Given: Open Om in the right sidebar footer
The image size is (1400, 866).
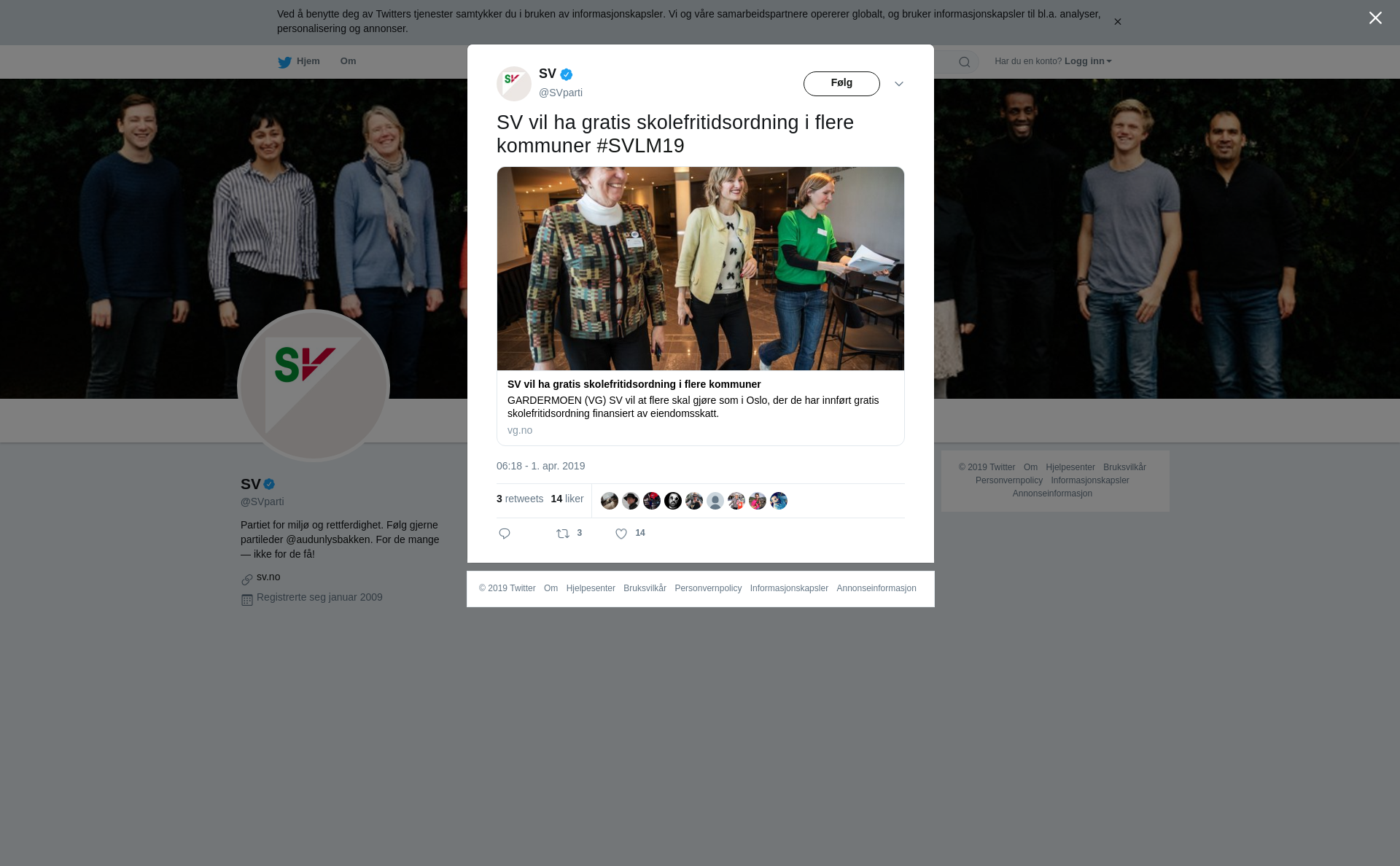Looking at the screenshot, I should (x=1030, y=467).
